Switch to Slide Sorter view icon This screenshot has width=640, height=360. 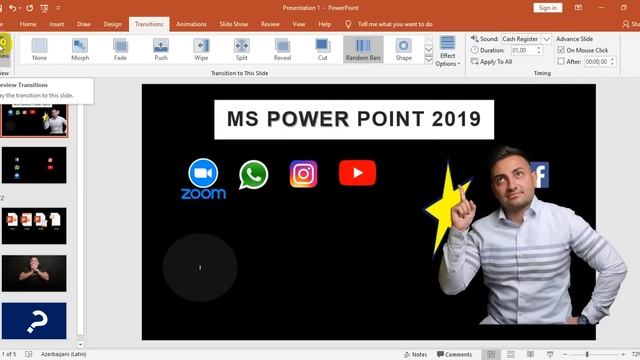pyautogui.click(x=511, y=354)
